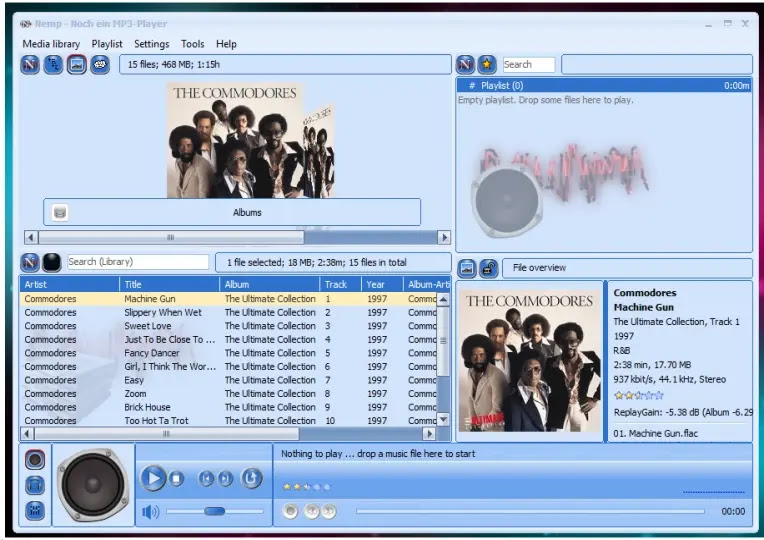This screenshot has width=764, height=540.
Task: Click the track list's horizontal scroll right arrow
Action: click(x=429, y=433)
